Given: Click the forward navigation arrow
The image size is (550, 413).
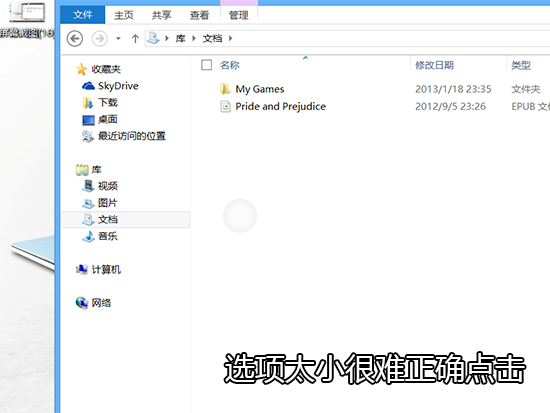Looking at the screenshot, I should click(x=100, y=38).
